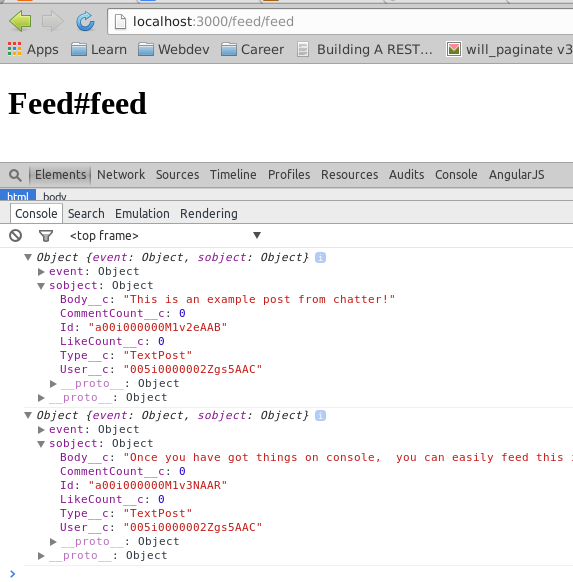Open the top frame context dropdown
Screen dimensions: 573x582
pyautogui.click(x=165, y=235)
